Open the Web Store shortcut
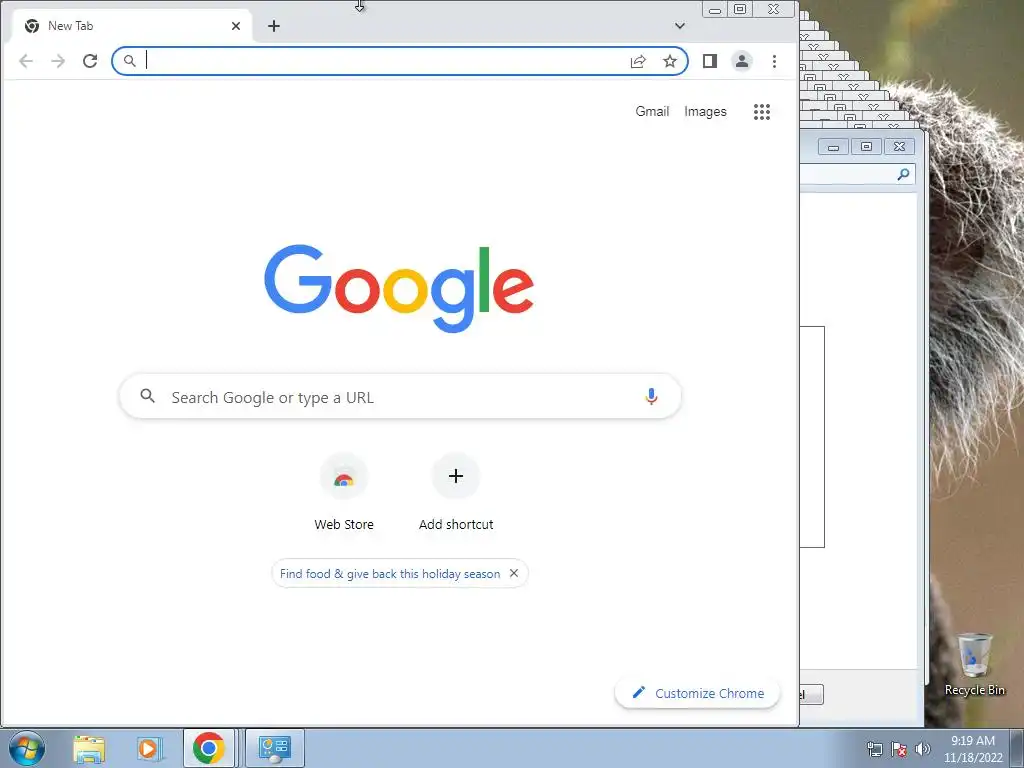The height and width of the screenshot is (768, 1024). pos(344,491)
